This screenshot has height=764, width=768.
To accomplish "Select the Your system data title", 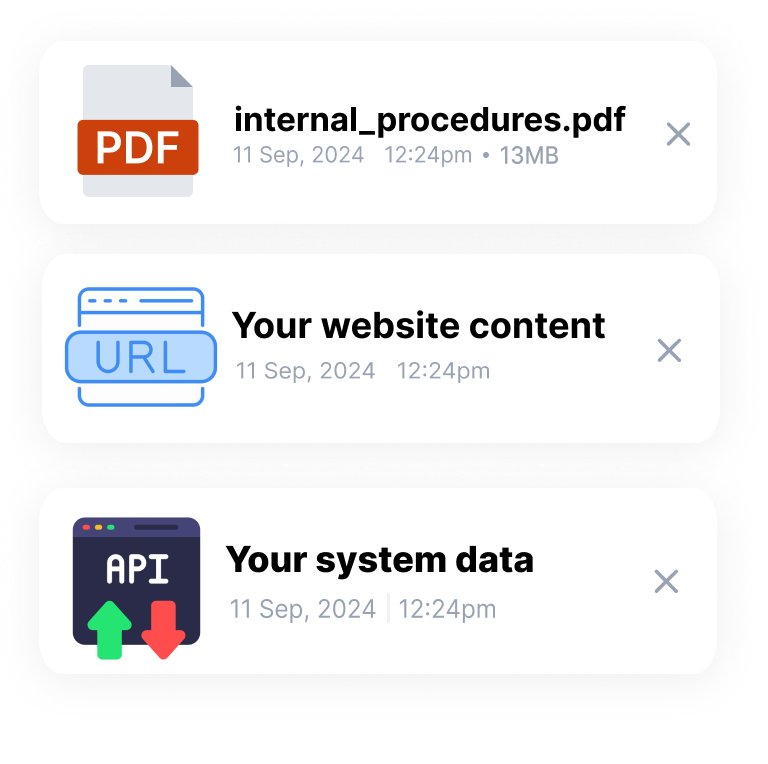I will [380, 560].
